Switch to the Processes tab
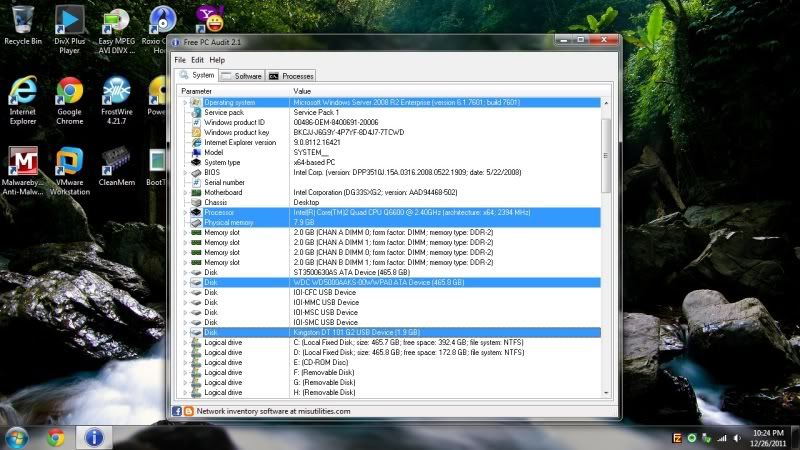This screenshot has height=450, width=800. click(291, 76)
